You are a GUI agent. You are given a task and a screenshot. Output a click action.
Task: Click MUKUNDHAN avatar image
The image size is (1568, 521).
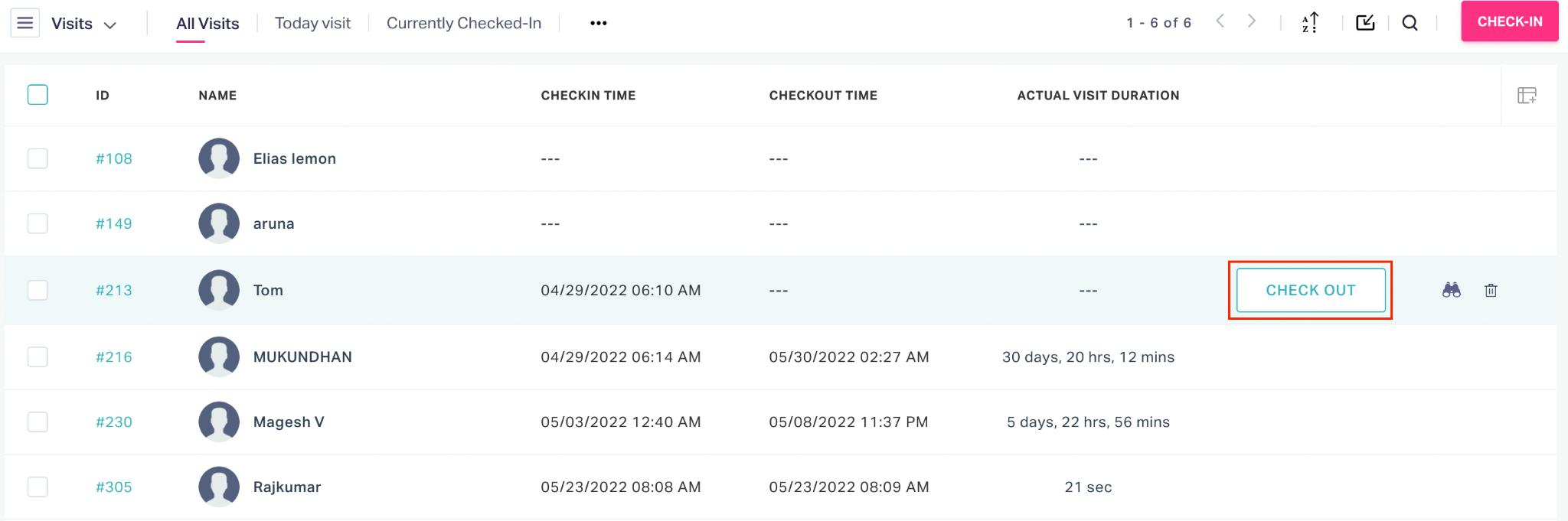(219, 357)
